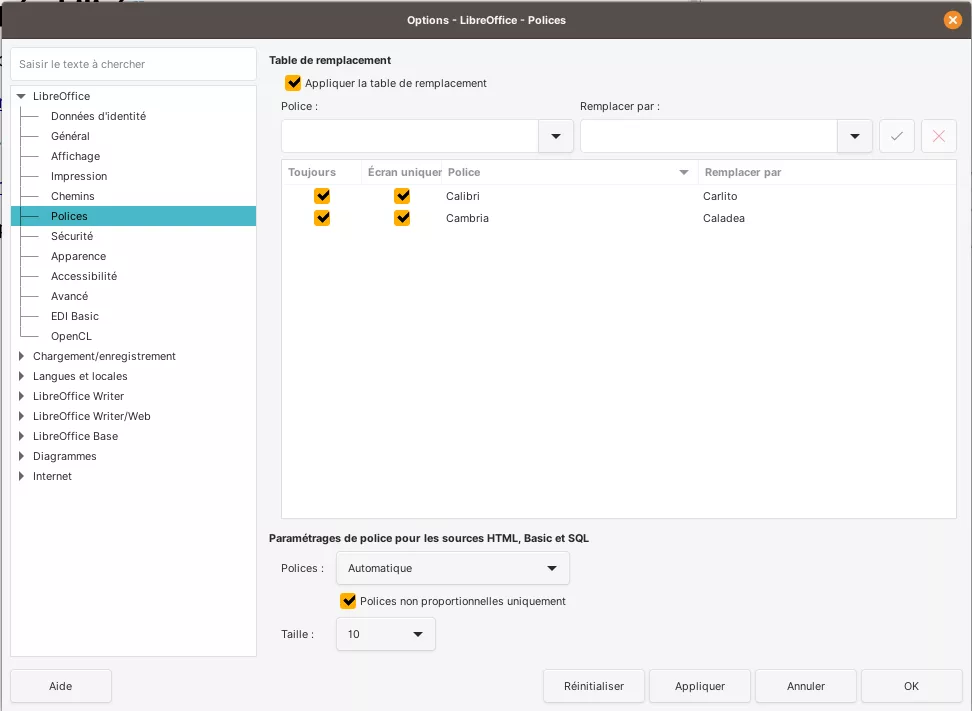Image resolution: width=972 pixels, height=711 pixels.
Task: Expand the LibreOffice Writer tree node
Action: 21,396
